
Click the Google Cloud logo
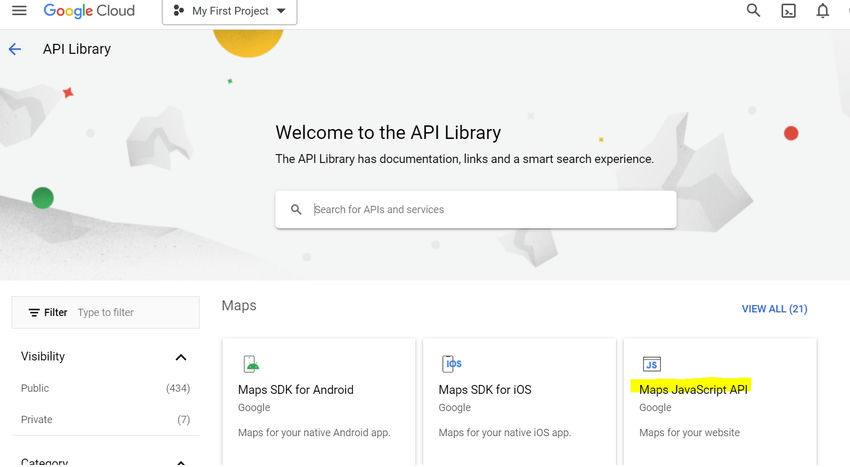click(89, 10)
